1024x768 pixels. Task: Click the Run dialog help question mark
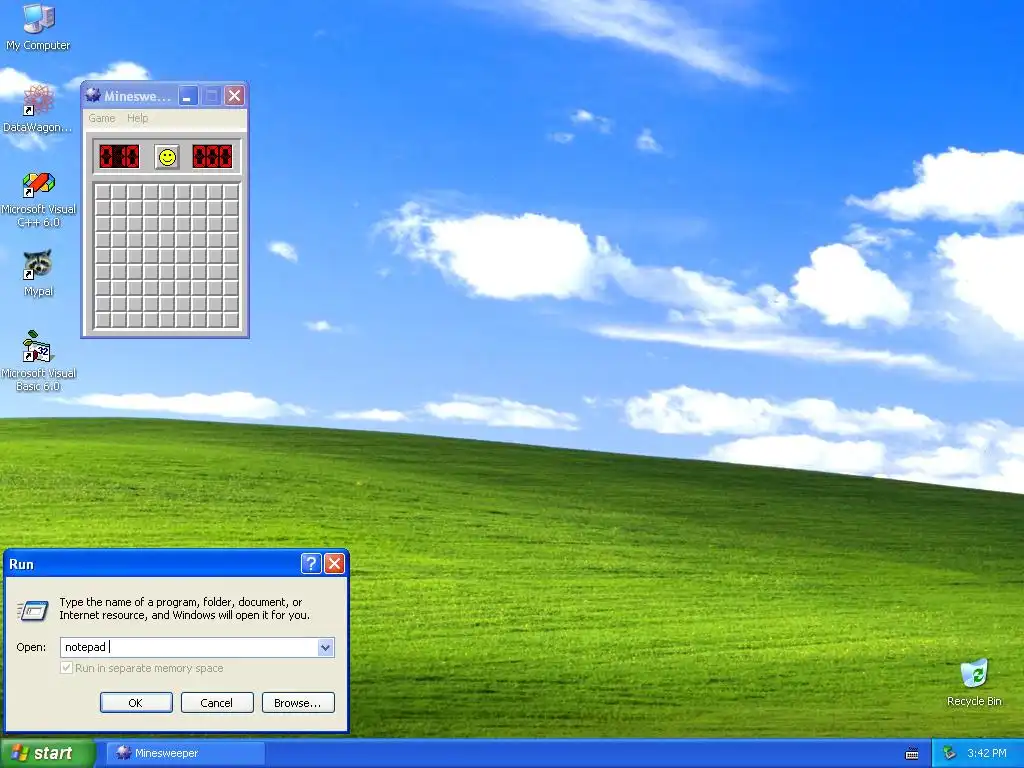(x=311, y=563)
